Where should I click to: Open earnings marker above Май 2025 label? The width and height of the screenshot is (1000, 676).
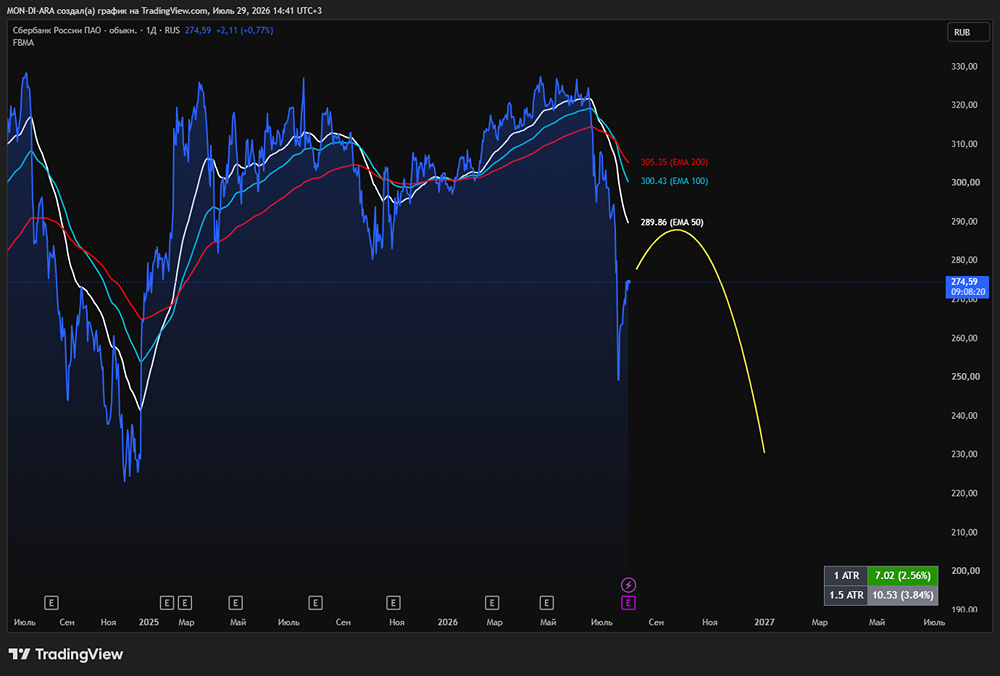click(235, 603)
